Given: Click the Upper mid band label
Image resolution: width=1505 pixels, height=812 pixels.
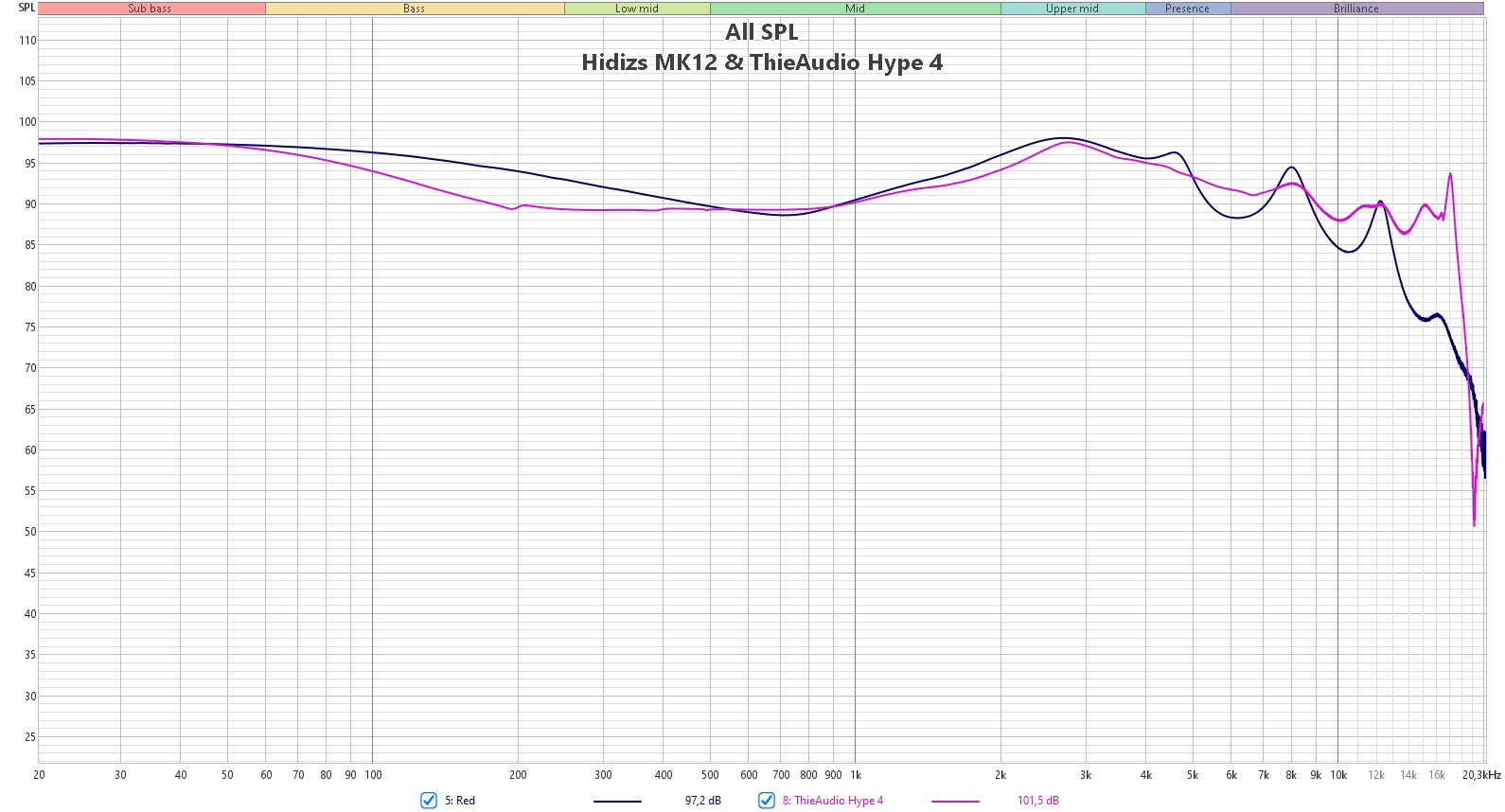Looking at the screenshot, I should click(1072, 9).
